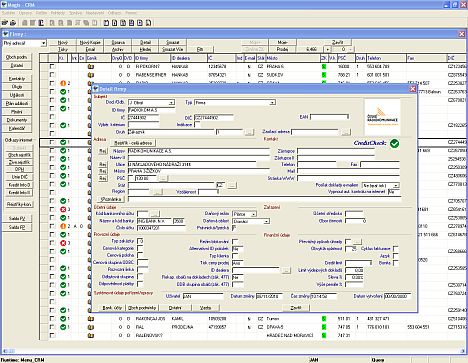468x363 pixels.
Task: Open the Daňový režim dropdown
Action: (254, 214)
